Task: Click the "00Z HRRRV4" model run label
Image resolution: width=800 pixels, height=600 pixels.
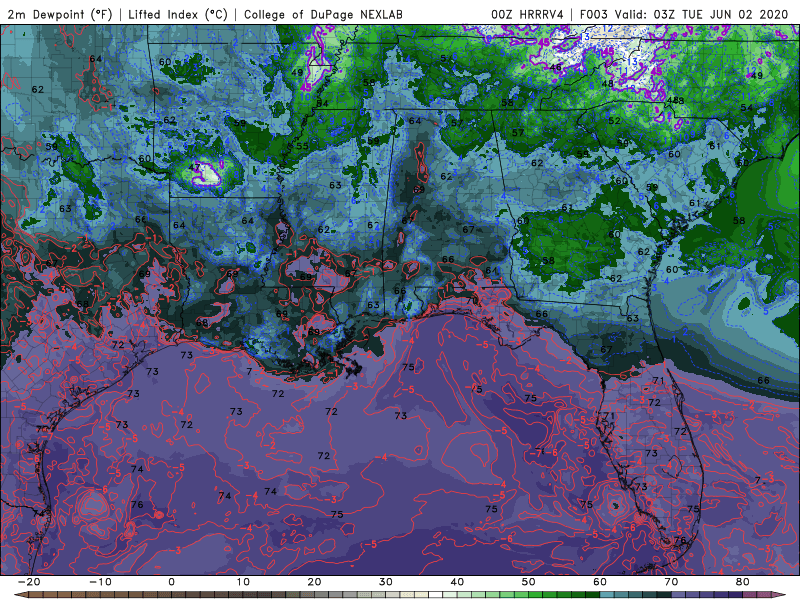Action: [x=527, y=14]
